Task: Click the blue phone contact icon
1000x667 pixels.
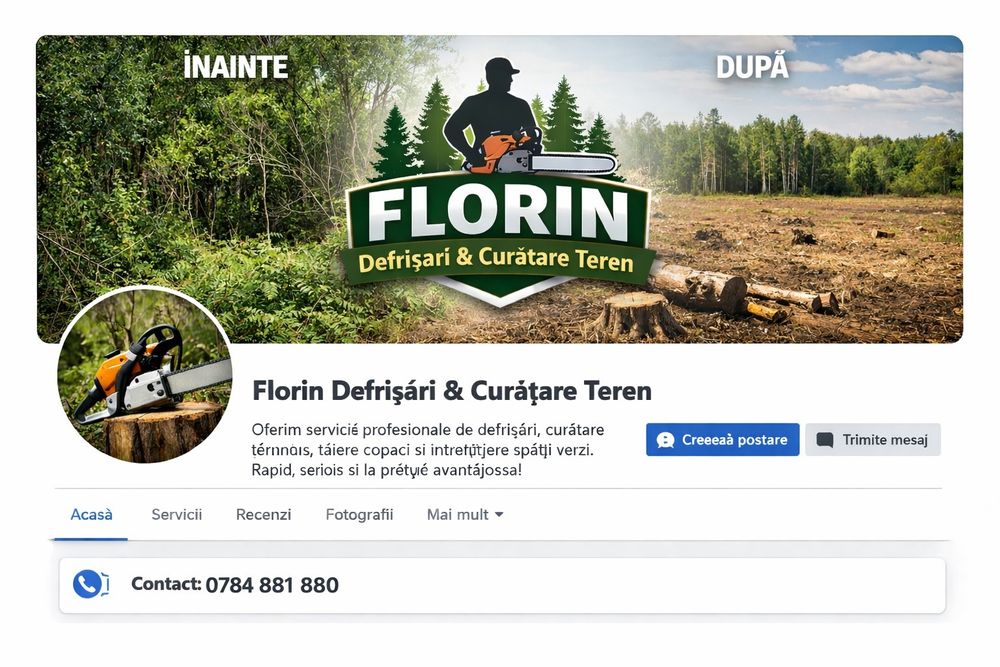Action: (x=91, y=584)
